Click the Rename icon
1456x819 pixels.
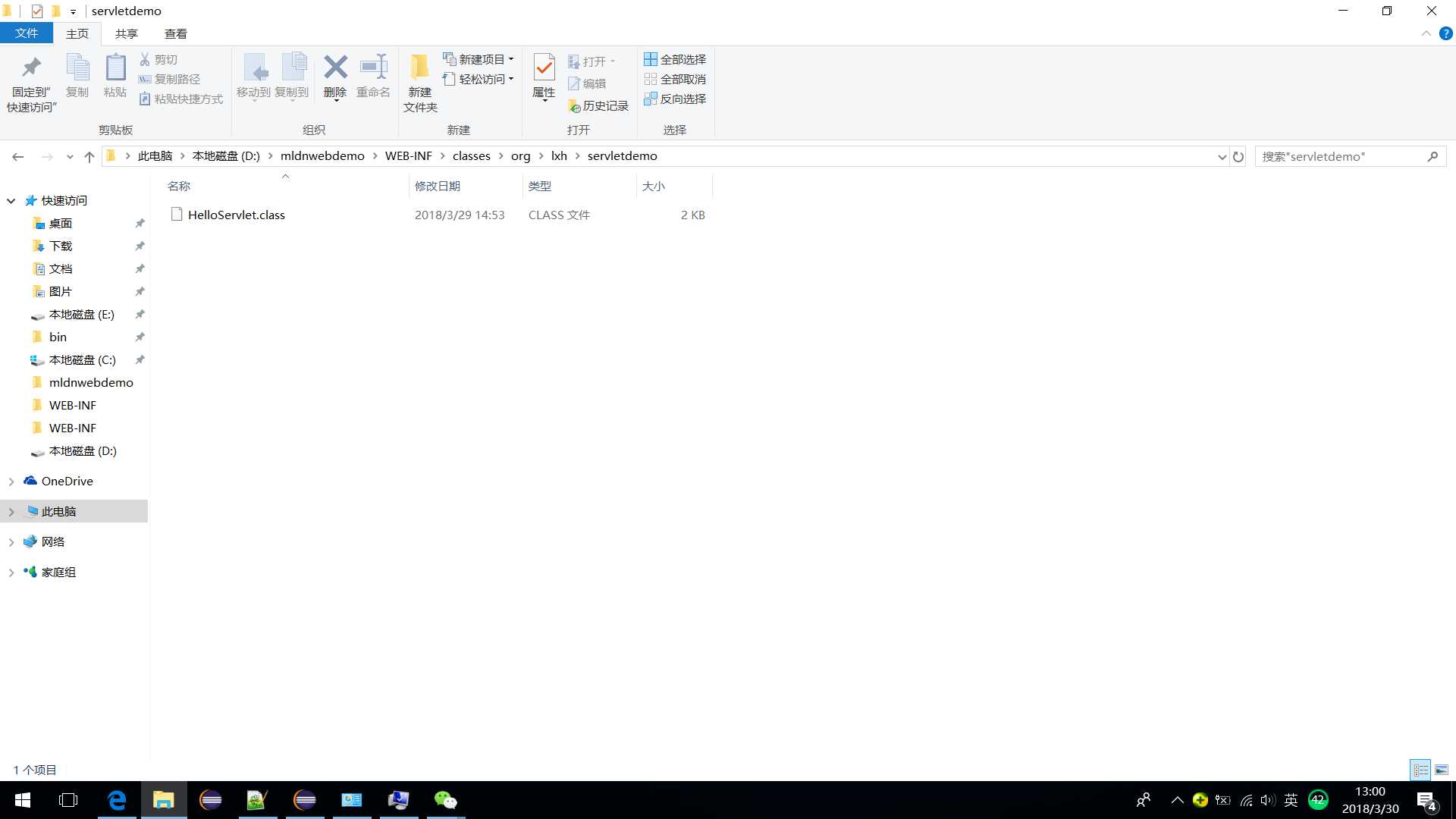(x=374, y=67)
